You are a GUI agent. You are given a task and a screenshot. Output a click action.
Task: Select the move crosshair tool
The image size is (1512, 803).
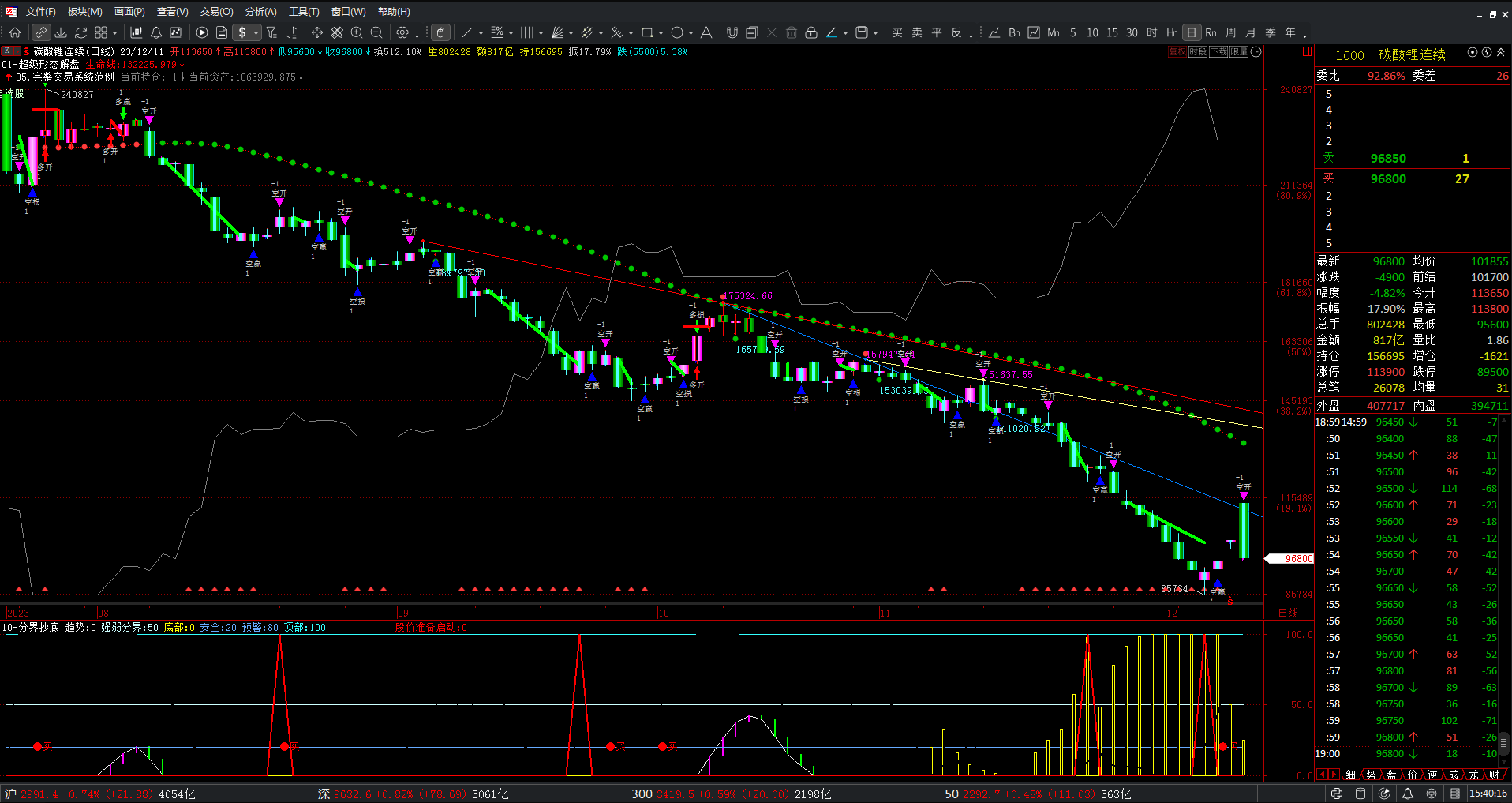click(x=317, y=32)
